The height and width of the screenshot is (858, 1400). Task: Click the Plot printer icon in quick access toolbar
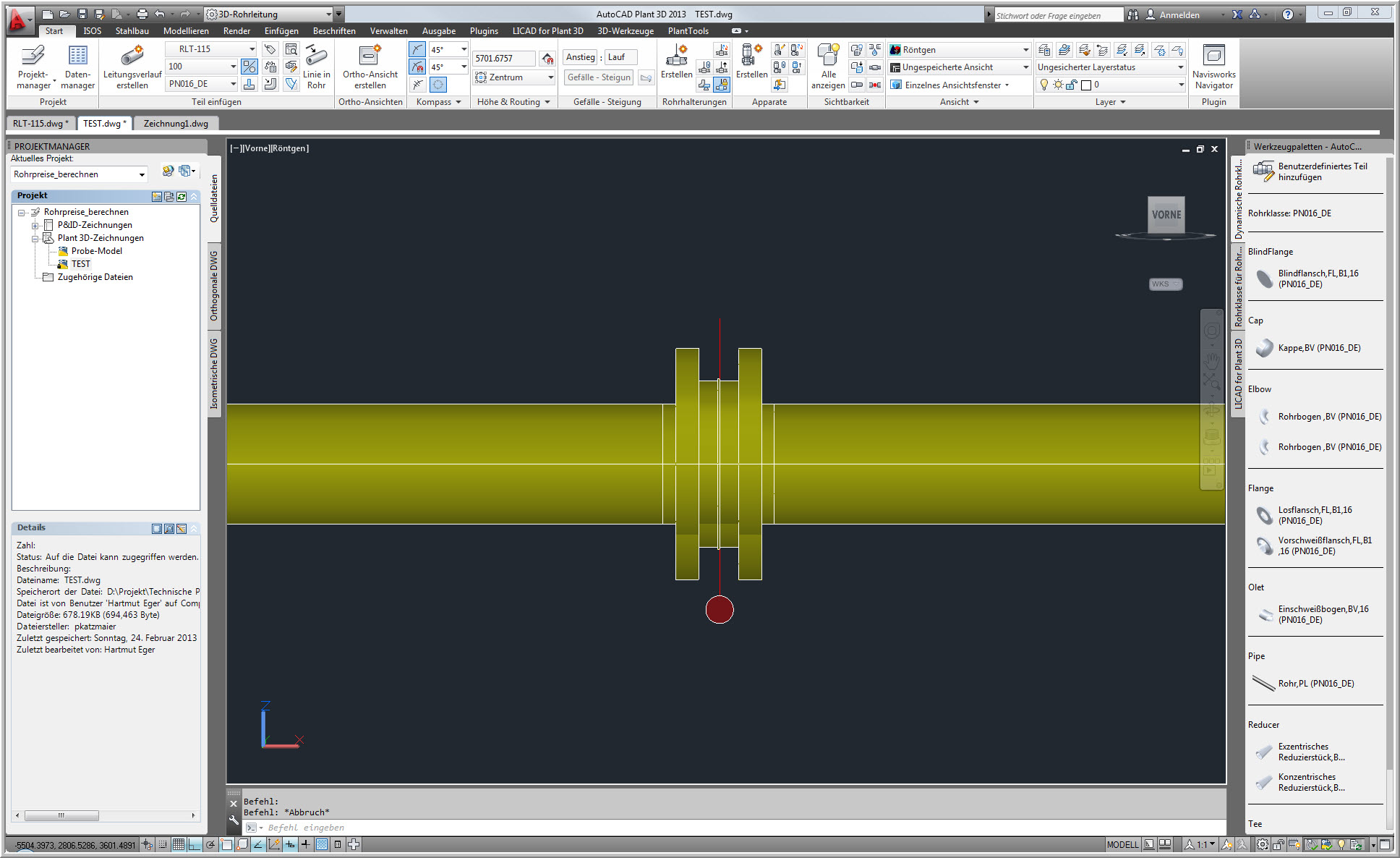(x=142, y=14)
